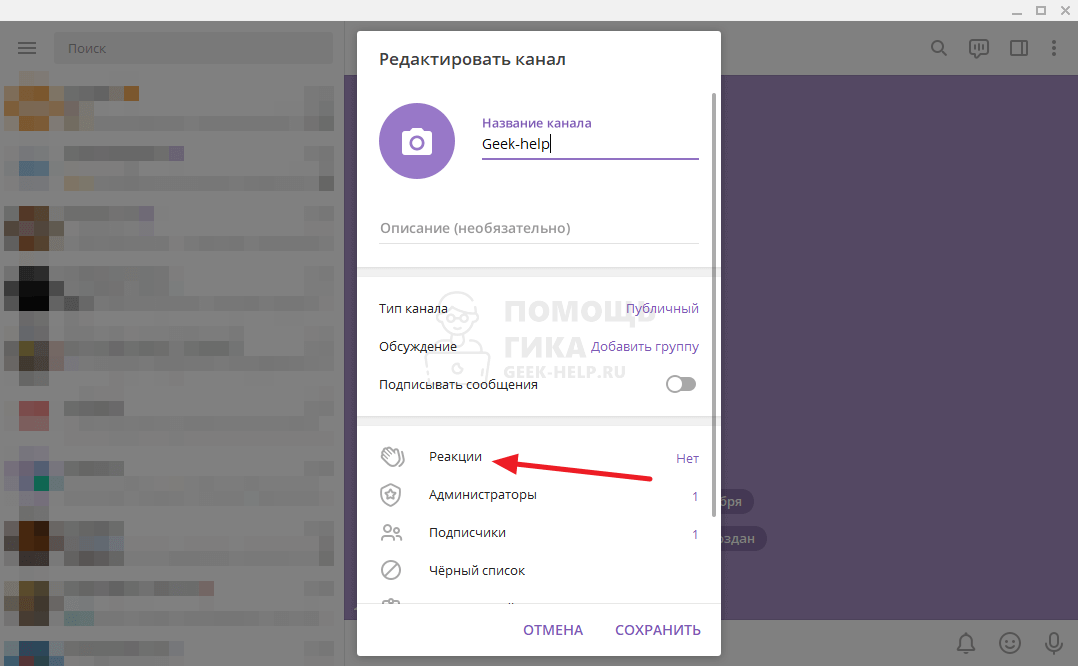
Task: Click the notification bell icon
Action: [966, 642]
